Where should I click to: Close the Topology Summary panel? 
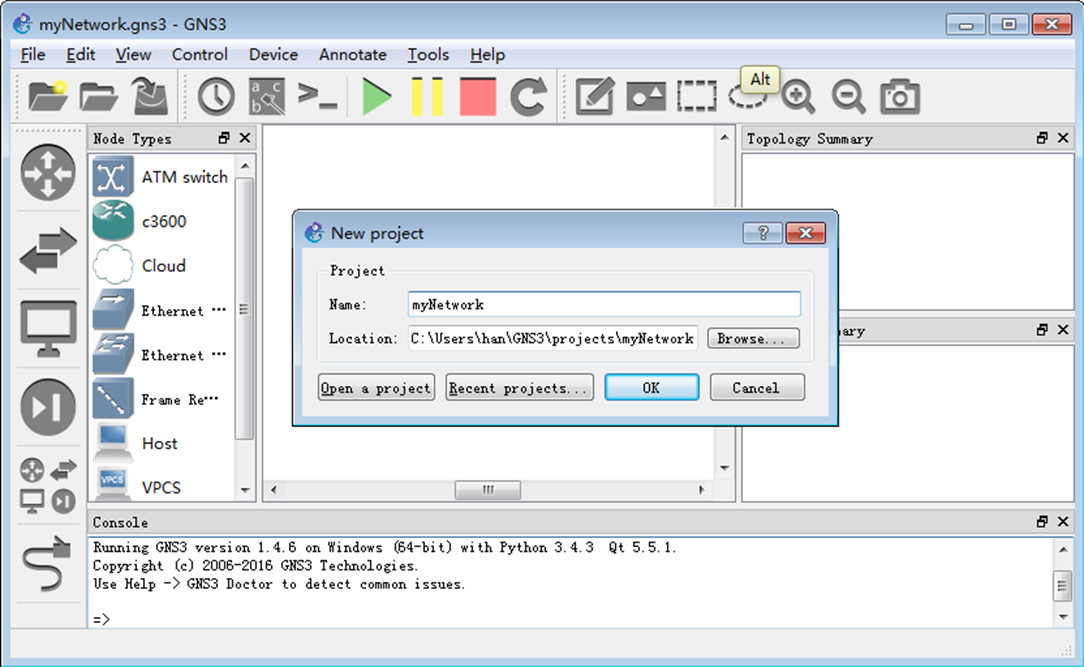coord(1063,138)
